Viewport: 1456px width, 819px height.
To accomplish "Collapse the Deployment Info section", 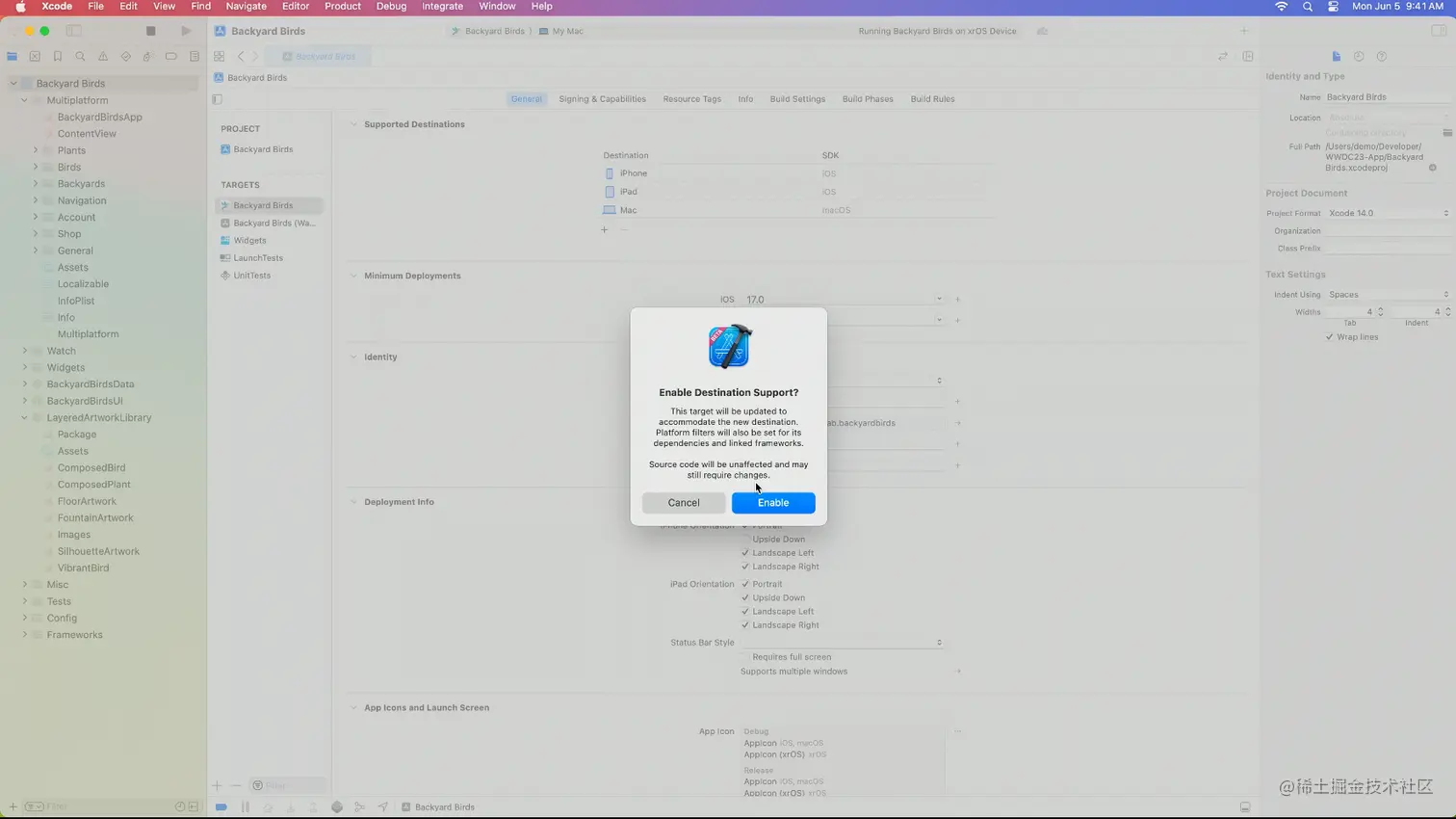I will [353, 502].
